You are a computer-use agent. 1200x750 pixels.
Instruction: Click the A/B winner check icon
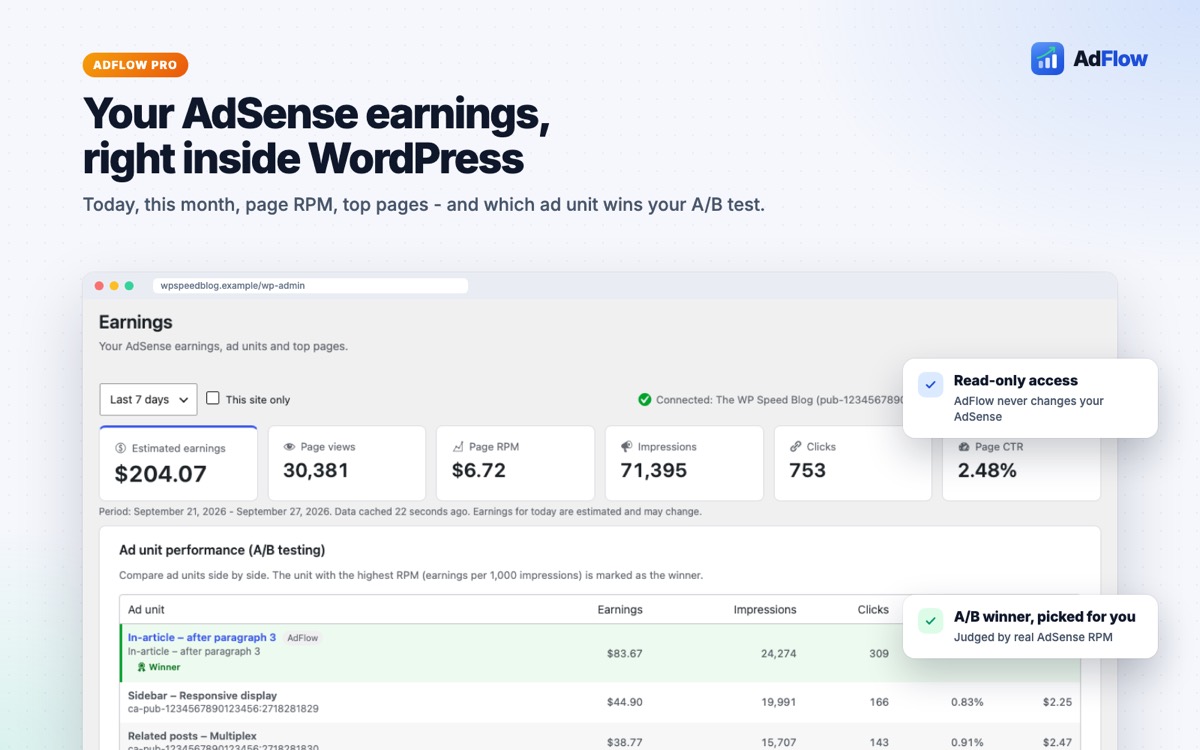point(931,621)
